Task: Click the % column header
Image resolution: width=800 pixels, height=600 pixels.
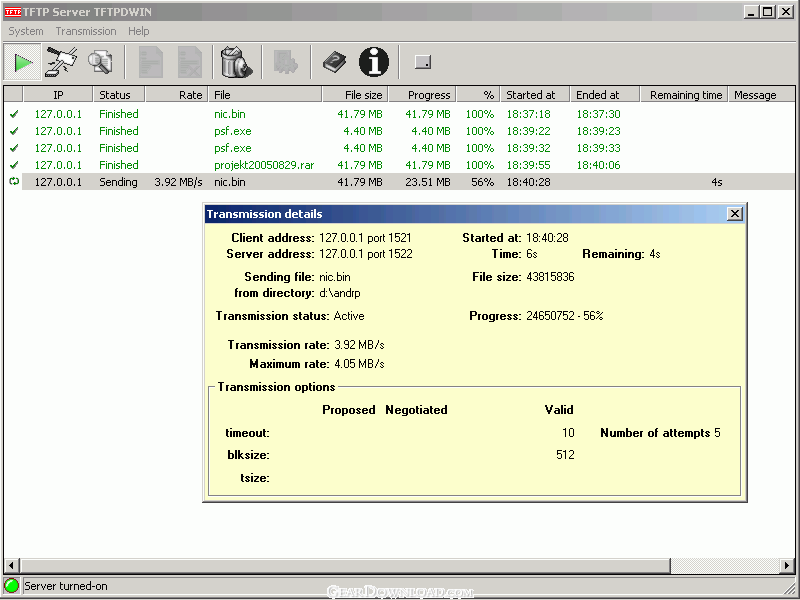Action: [x=478, y=94]
